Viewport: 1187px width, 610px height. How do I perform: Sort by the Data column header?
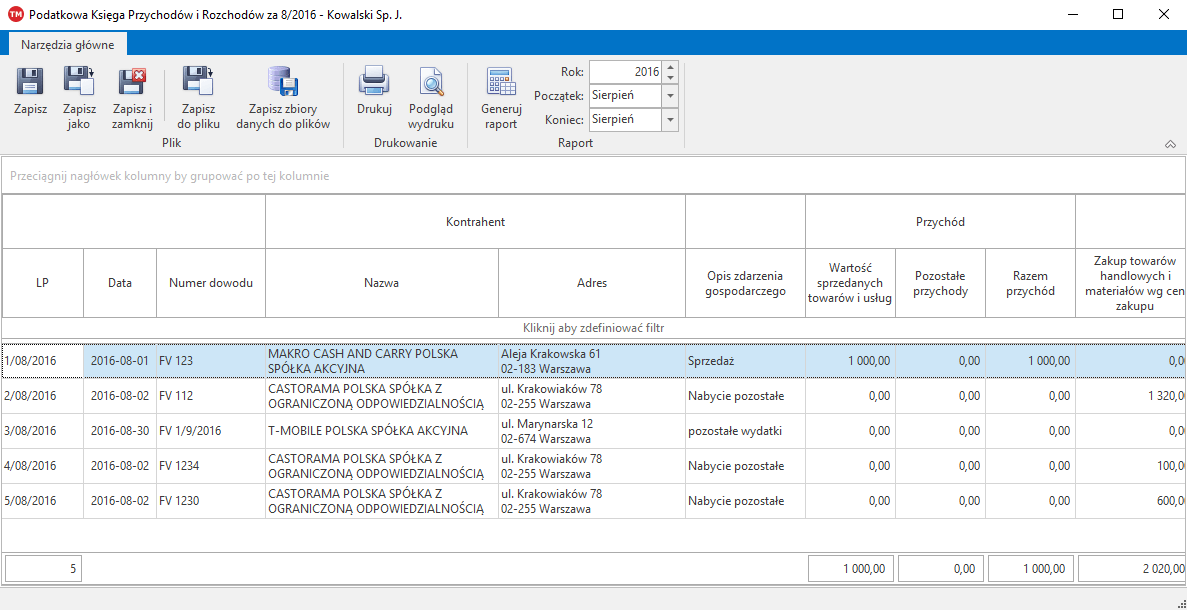coord(120,283)
